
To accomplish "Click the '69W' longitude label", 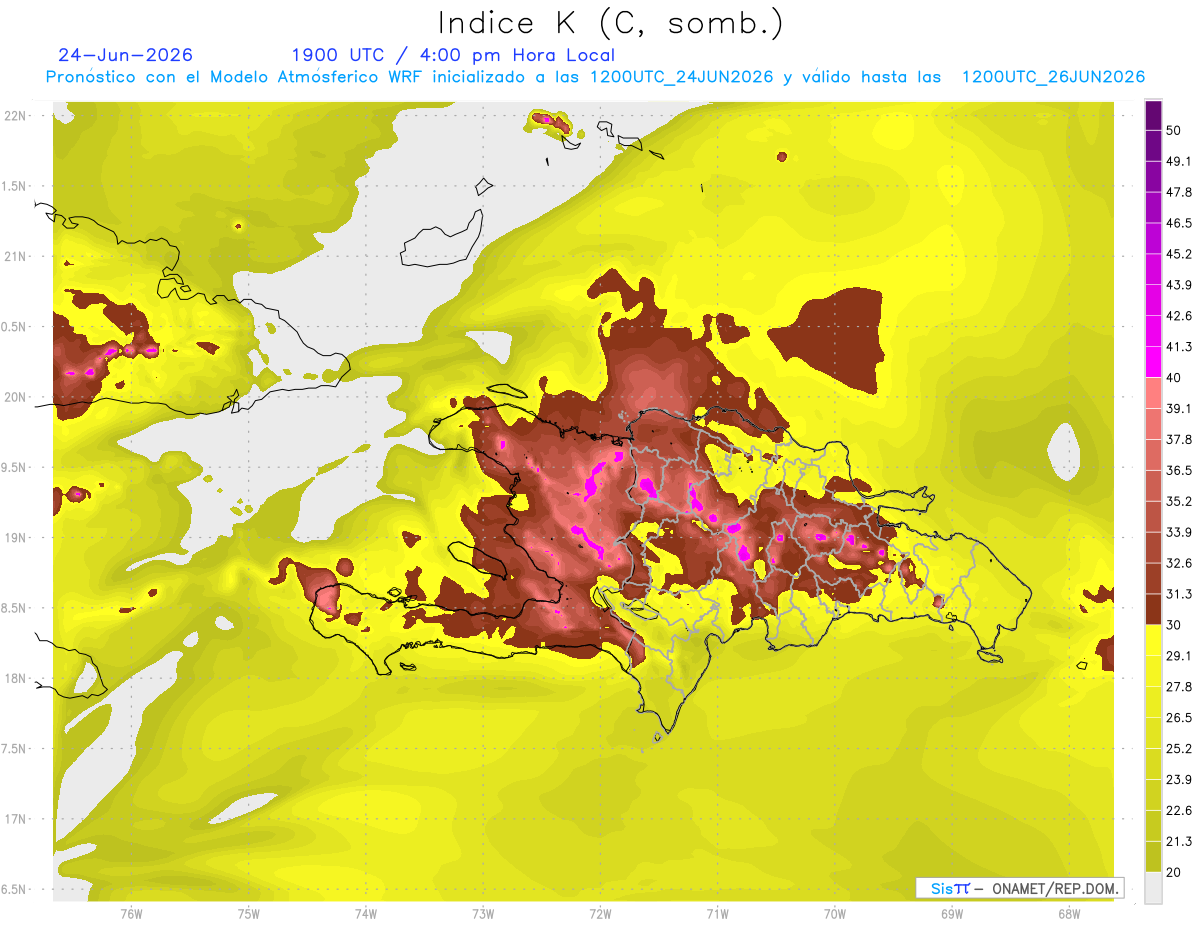I will (x=952, y=914).
